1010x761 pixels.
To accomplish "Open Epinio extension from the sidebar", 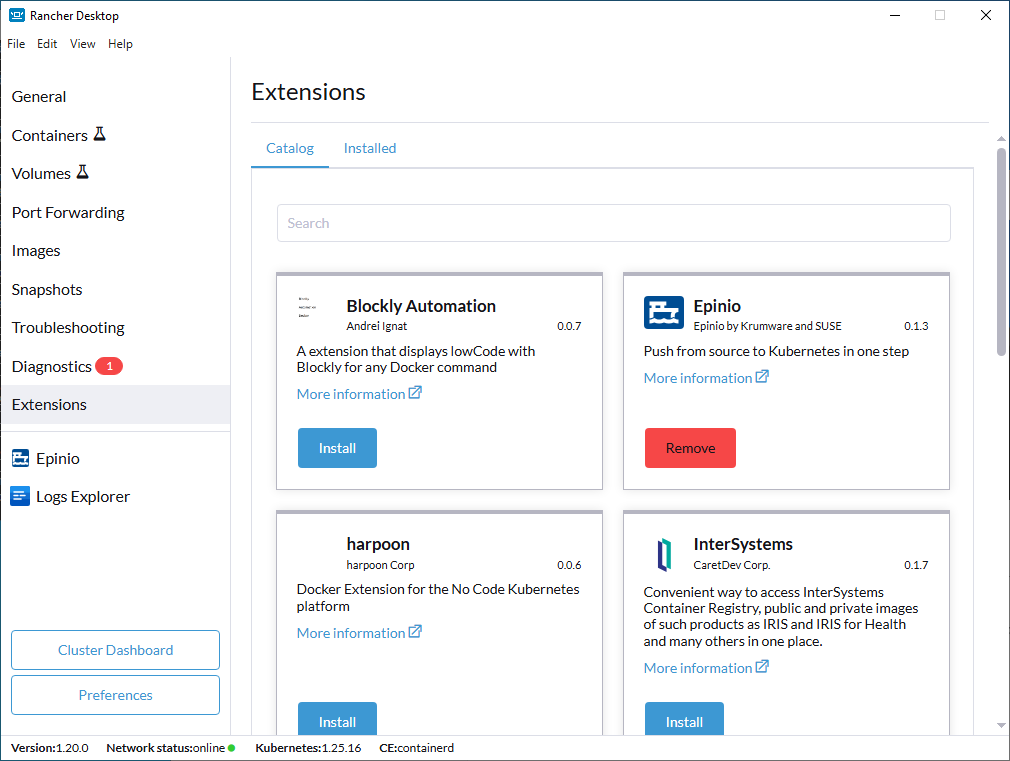I will tap(57, 458).
